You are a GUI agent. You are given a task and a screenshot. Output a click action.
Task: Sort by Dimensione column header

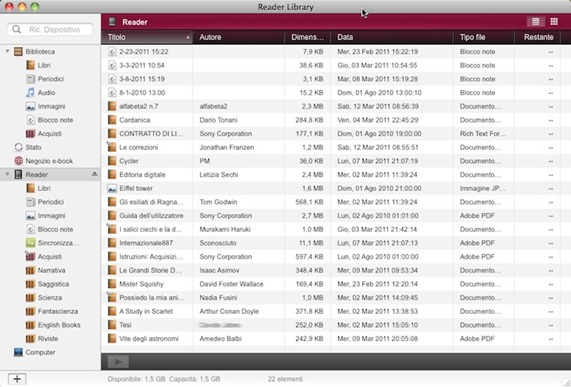click(307, 37)
